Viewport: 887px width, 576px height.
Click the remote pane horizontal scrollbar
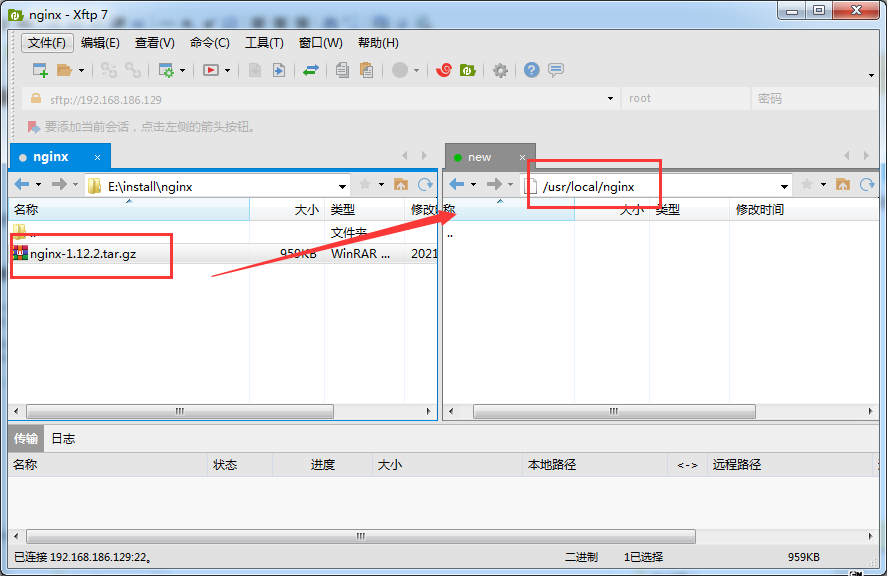(614, 411)
